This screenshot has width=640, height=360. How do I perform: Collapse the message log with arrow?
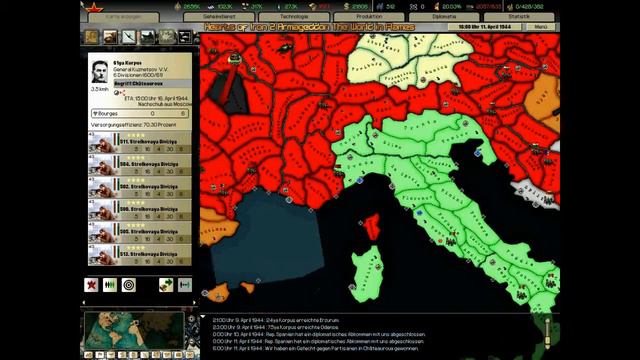[x=203, y=316]
